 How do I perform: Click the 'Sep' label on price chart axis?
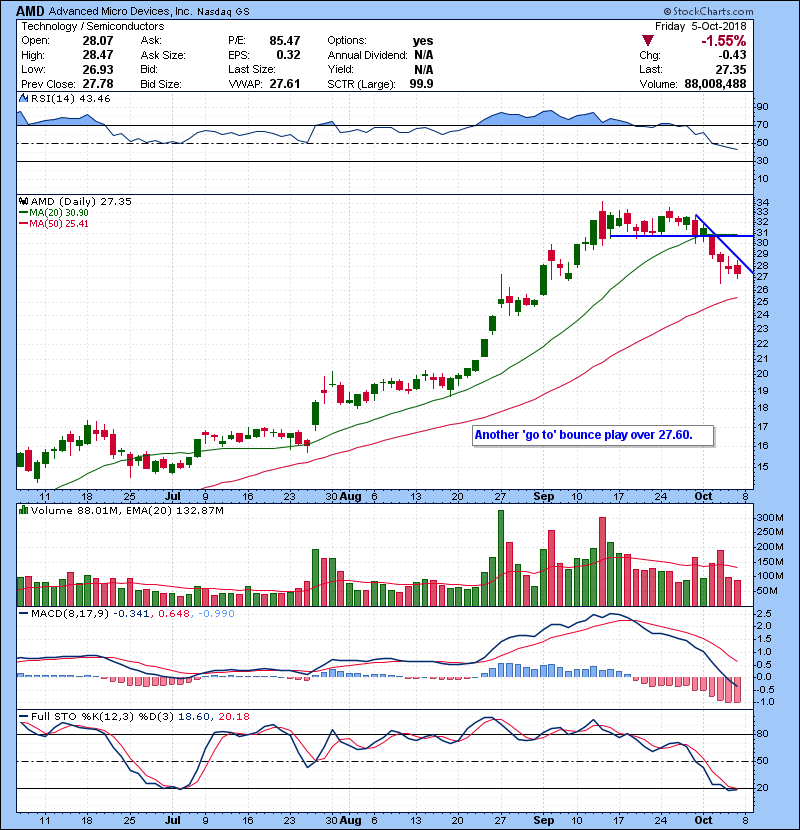pyautogui.click(x=544, y=497)
